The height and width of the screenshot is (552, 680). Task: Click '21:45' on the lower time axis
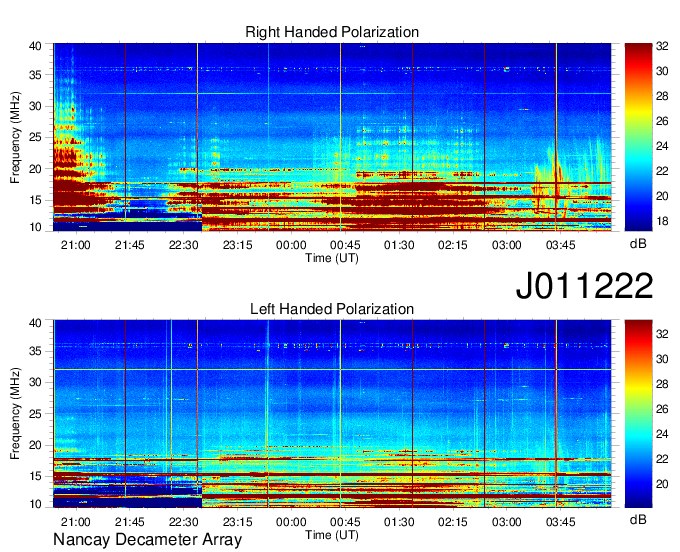pyautogui.click(x=129, y=522)
